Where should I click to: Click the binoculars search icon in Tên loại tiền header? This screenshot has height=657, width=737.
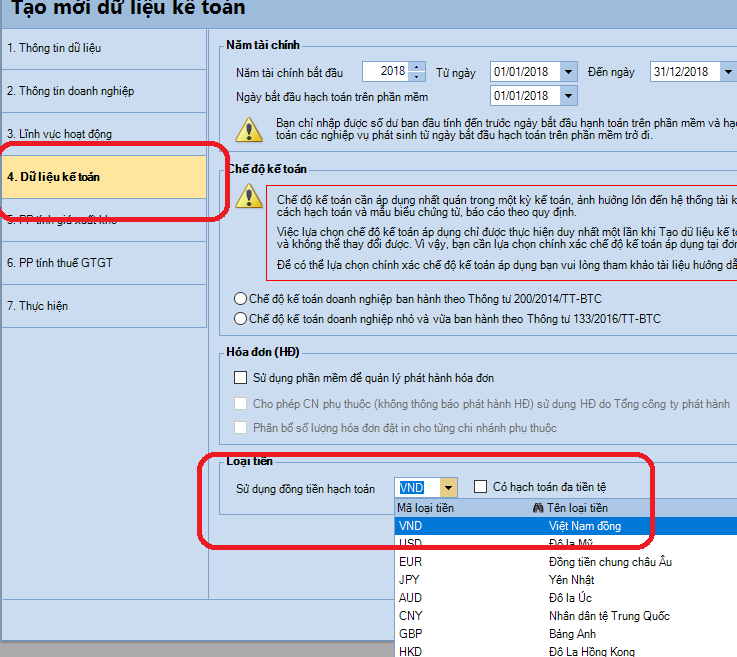(x=538, y=508)
